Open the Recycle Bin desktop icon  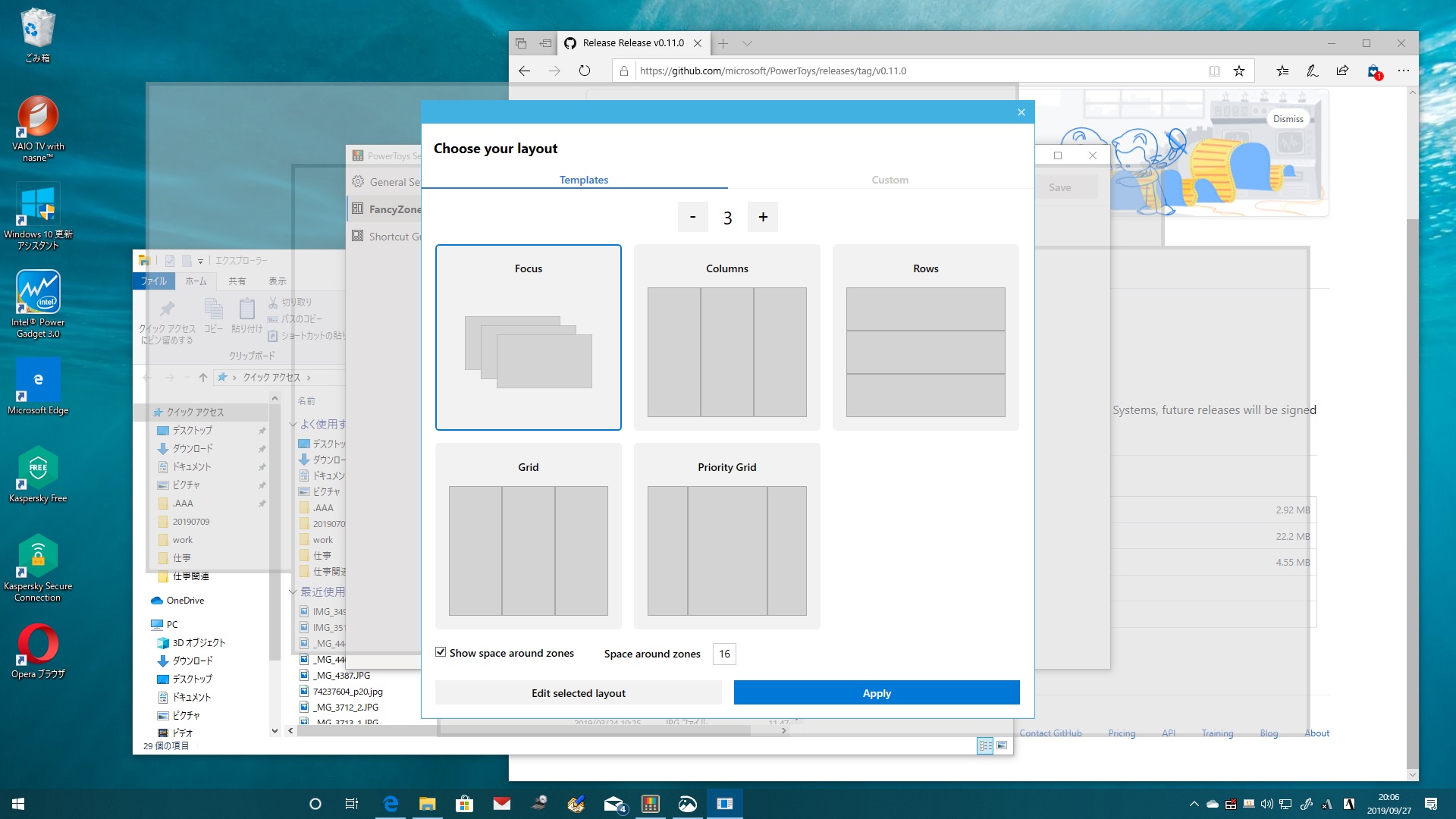click(37, 36)
